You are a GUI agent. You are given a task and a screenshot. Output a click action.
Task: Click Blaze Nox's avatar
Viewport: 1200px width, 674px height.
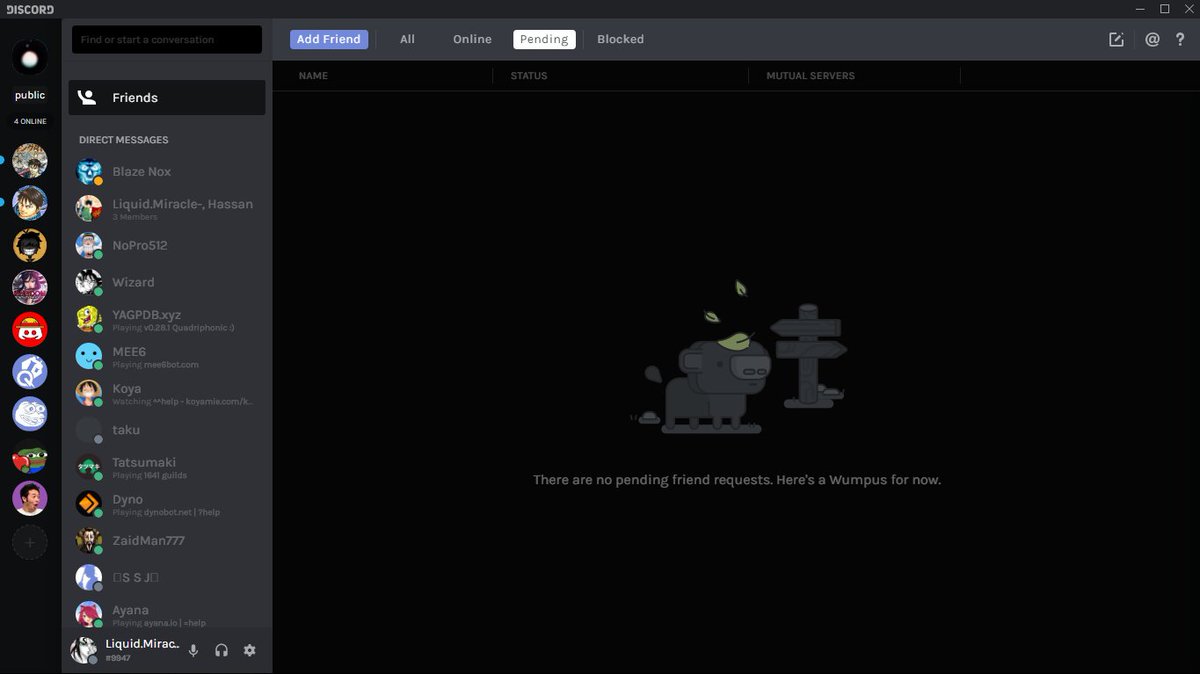pos(89,172)
